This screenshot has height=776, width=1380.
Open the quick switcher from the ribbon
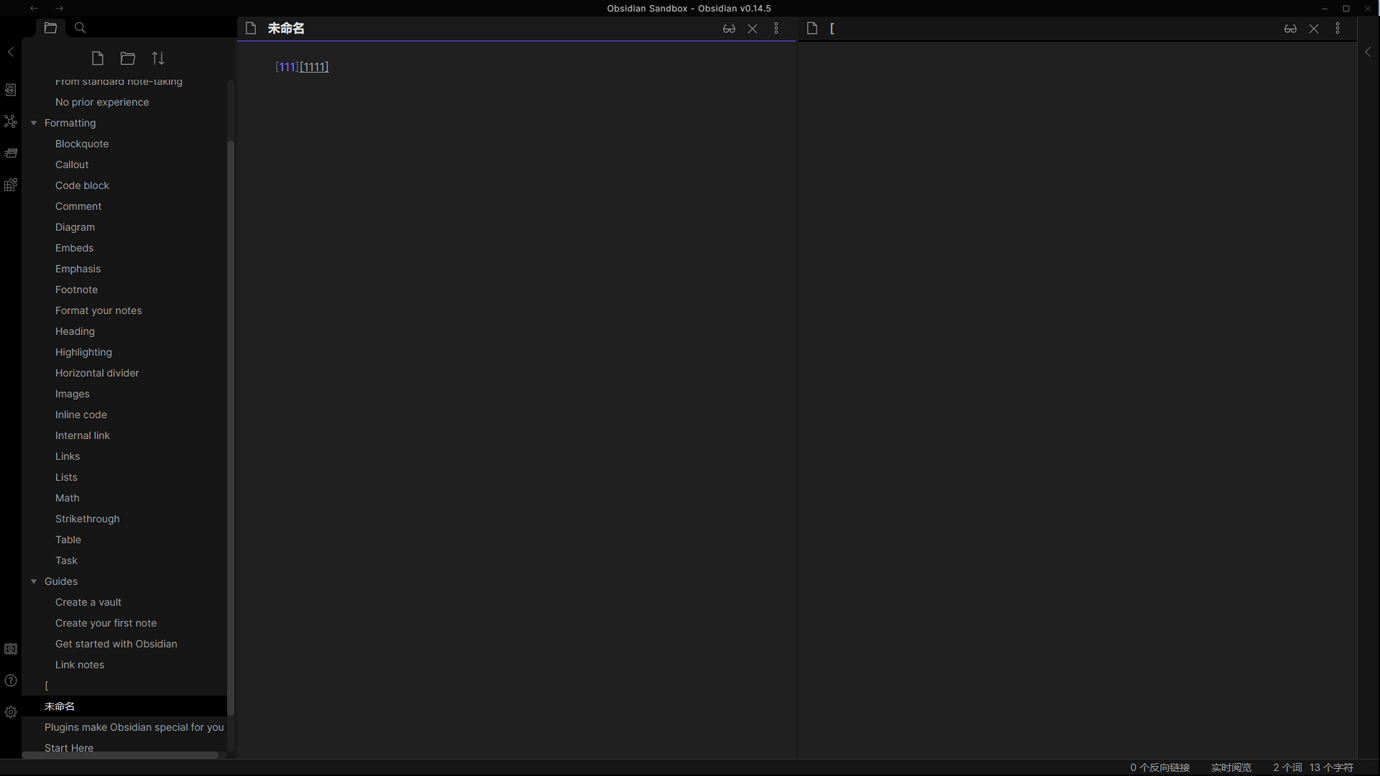coord(11,90)
